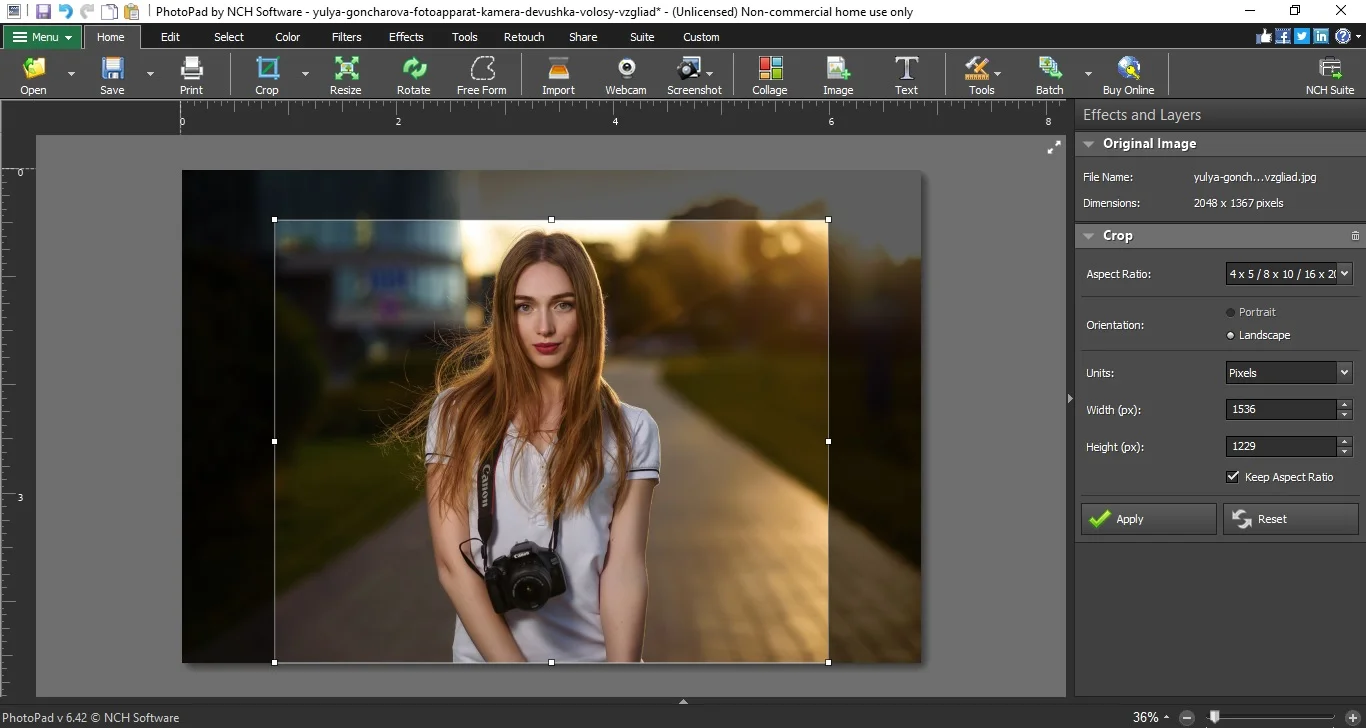Click the thumbs-up like icon
The height and width of the screenshot is (728, 1366).
click(x=1264, y=37)
